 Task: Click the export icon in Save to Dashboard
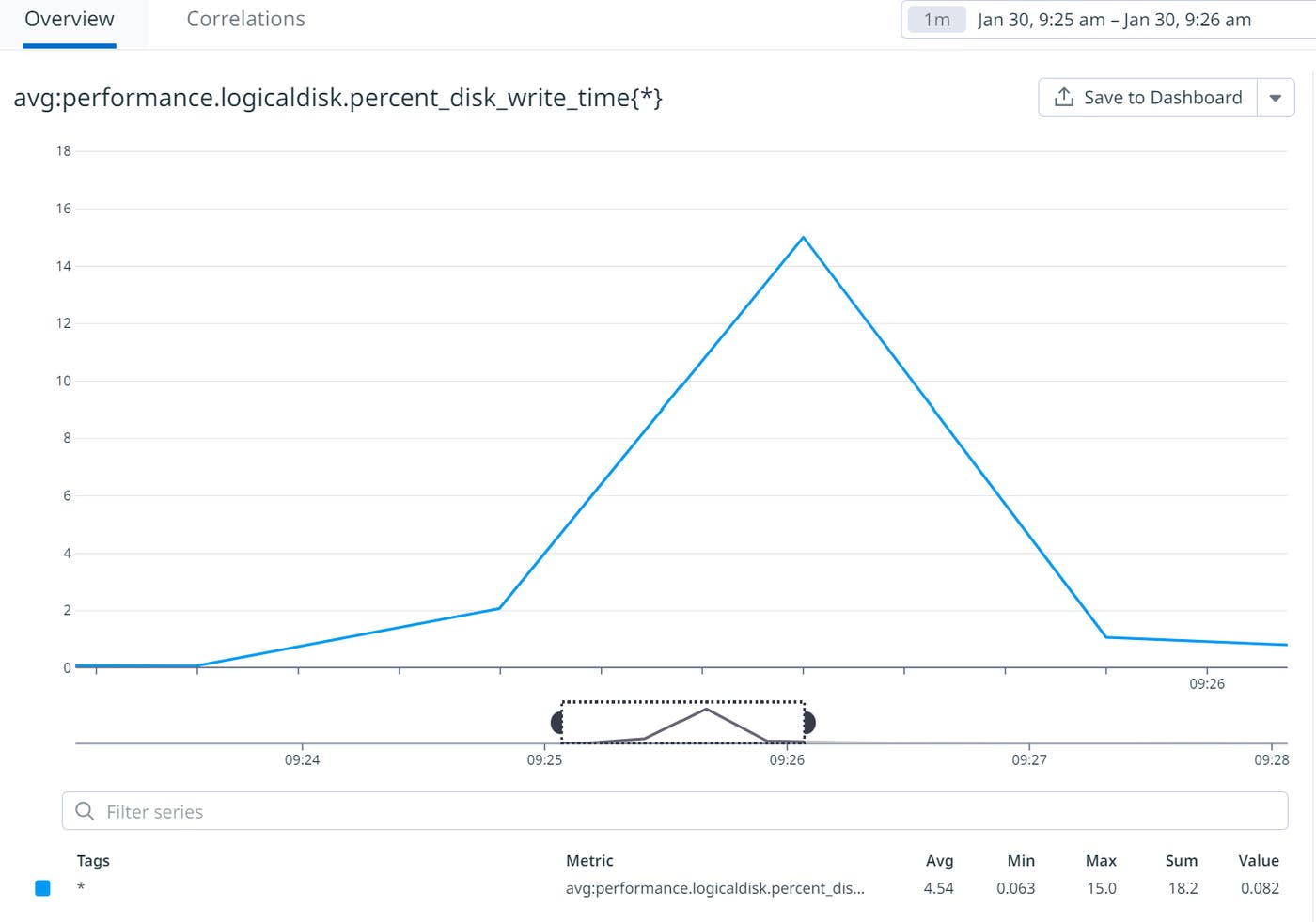click(x=1064, y=98)
